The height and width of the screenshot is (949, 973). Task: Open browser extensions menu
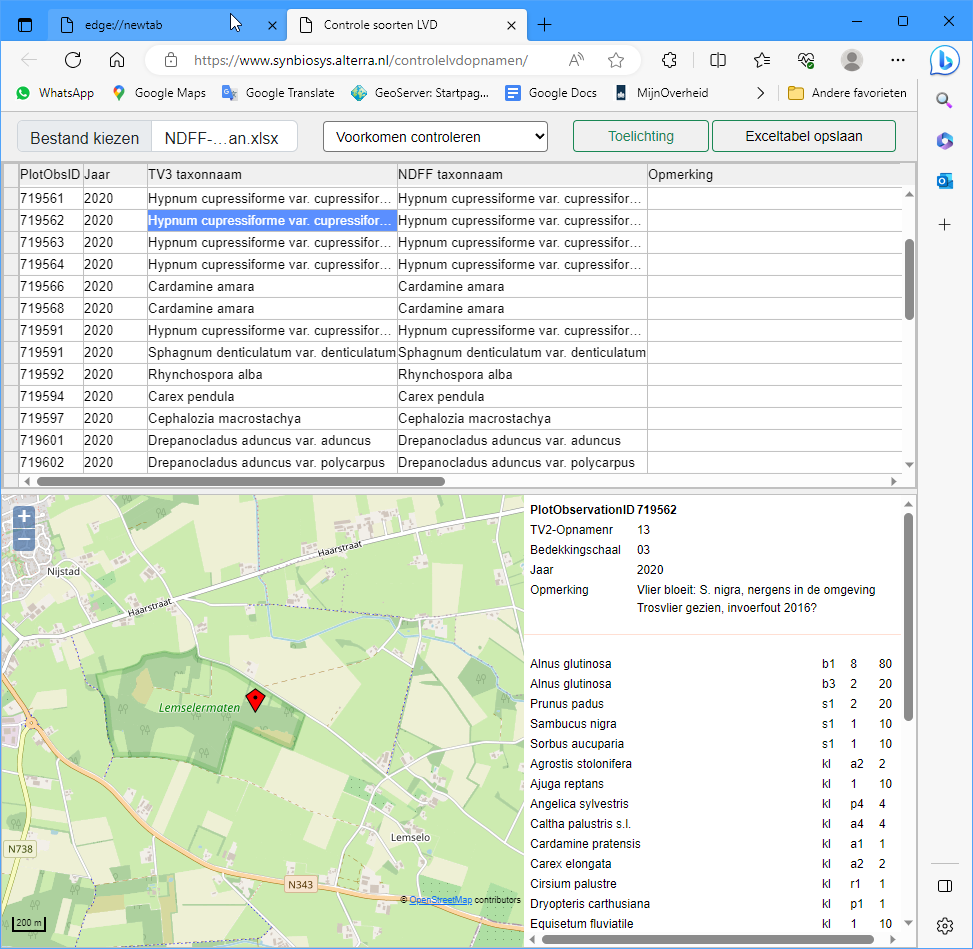(x=670, y=60)
